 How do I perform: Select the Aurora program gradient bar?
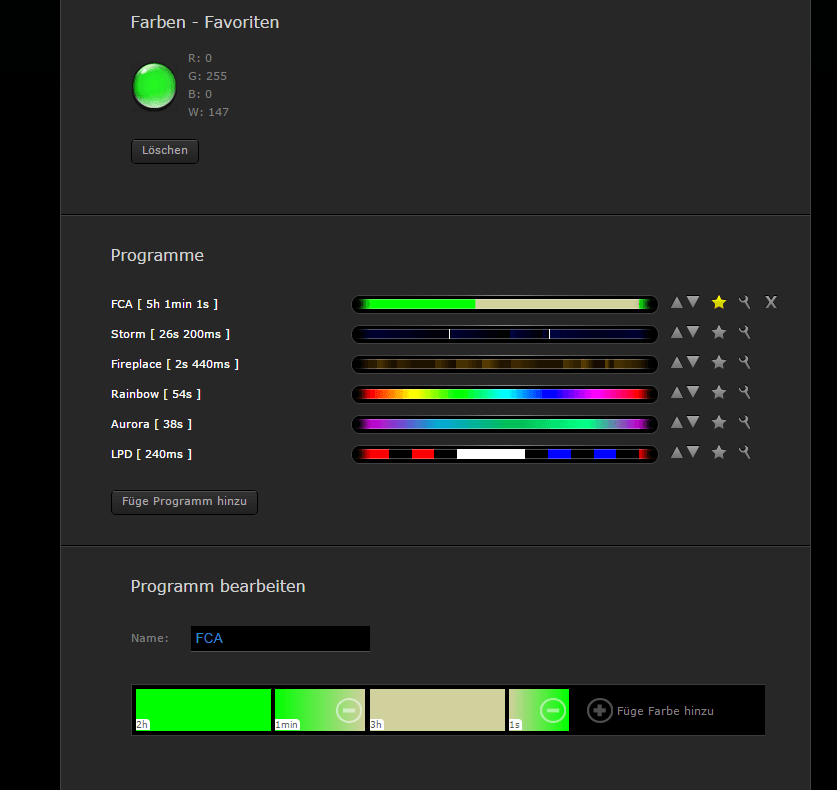(504, 424)
